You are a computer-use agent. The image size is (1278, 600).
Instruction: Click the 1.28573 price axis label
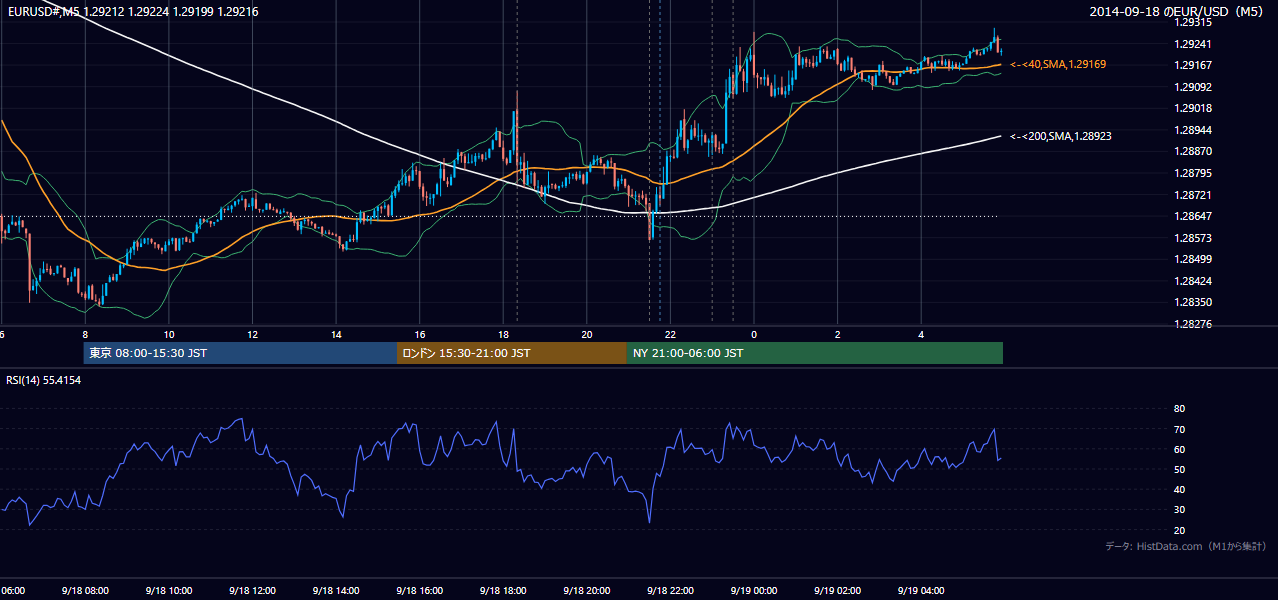tap(1193, 238)
